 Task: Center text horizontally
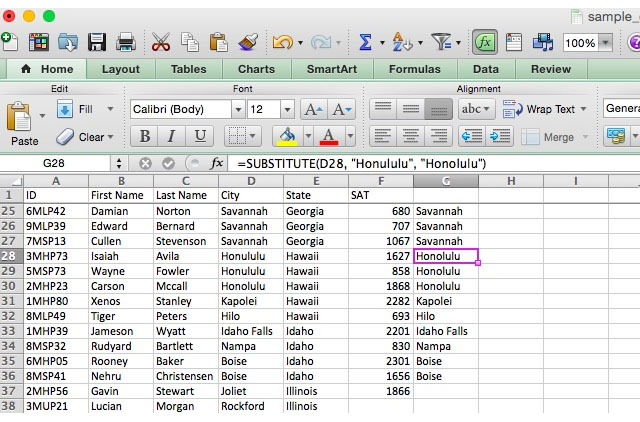pos(411,136)
